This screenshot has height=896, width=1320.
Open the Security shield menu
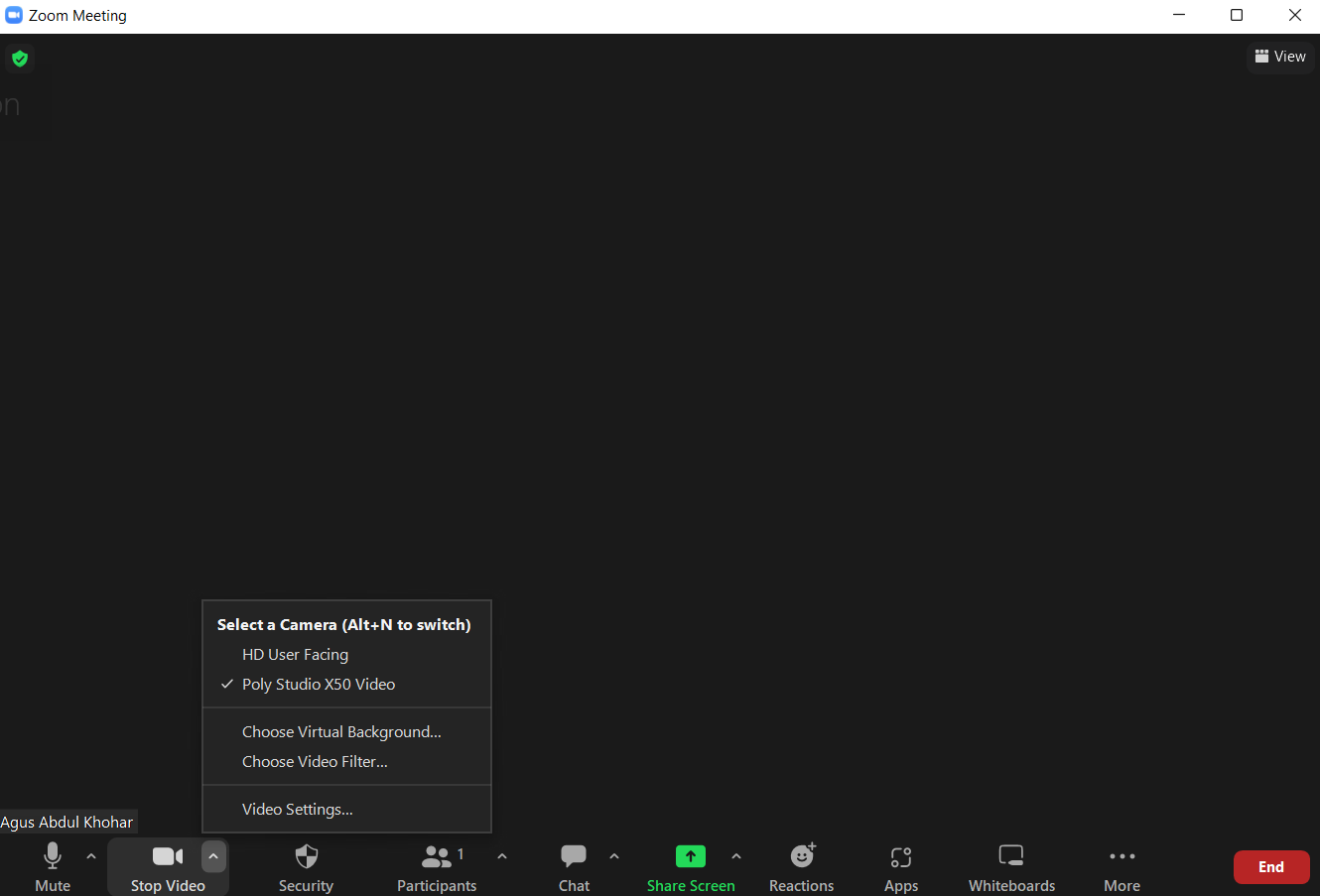point(306,866)
